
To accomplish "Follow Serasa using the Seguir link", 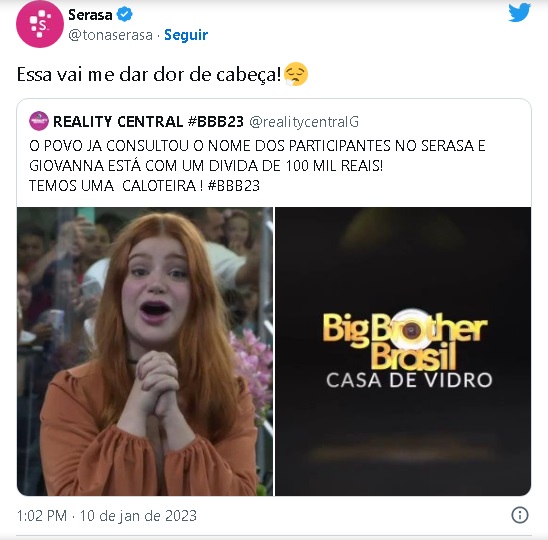I will tap(186, 35).
